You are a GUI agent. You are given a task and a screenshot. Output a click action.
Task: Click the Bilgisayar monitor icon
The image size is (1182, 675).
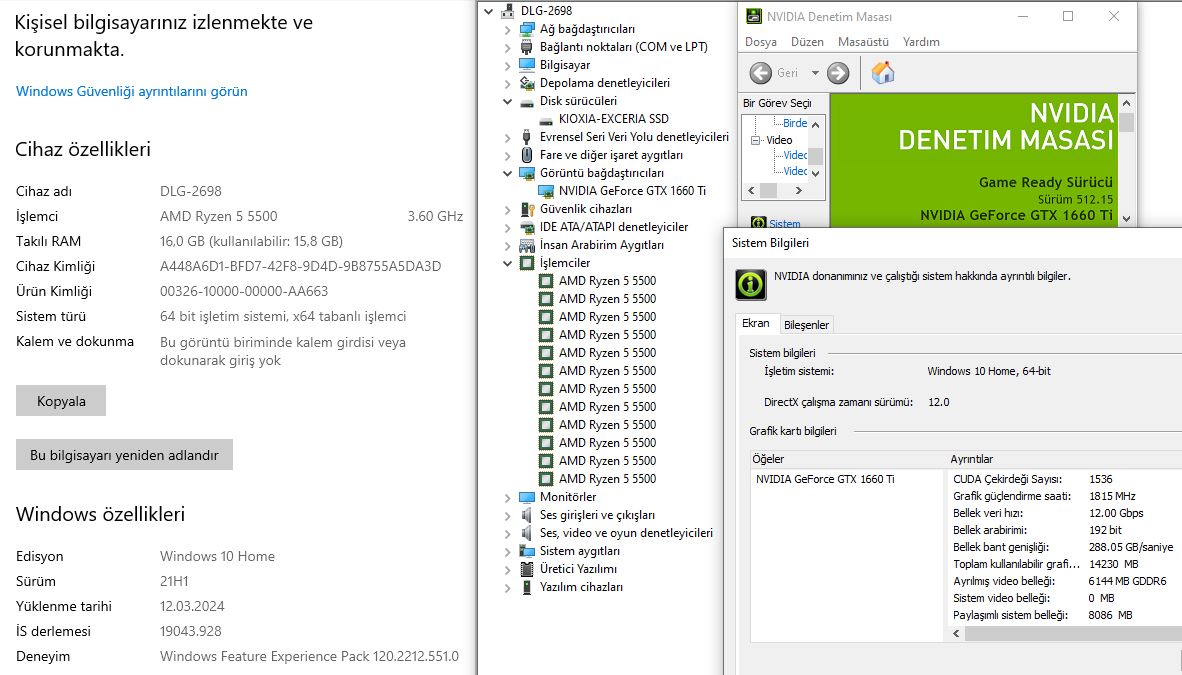(527, 65)
